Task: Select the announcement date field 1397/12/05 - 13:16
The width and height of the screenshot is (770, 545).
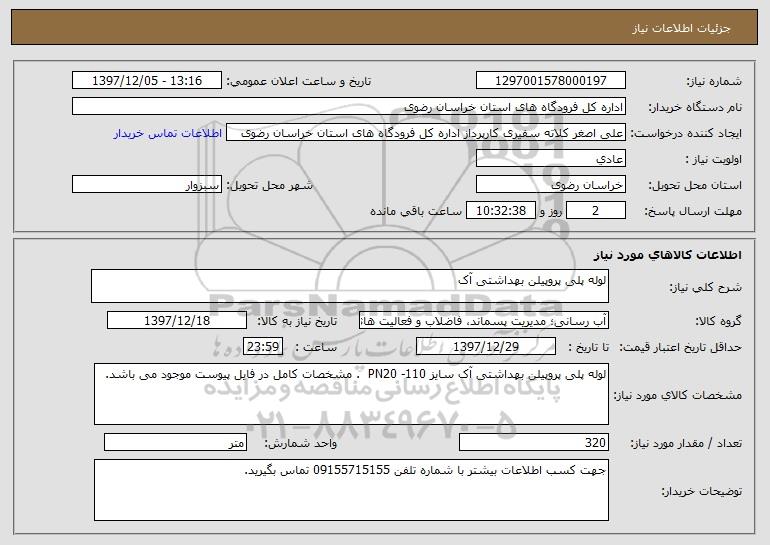Action: [x=147, y=80]
